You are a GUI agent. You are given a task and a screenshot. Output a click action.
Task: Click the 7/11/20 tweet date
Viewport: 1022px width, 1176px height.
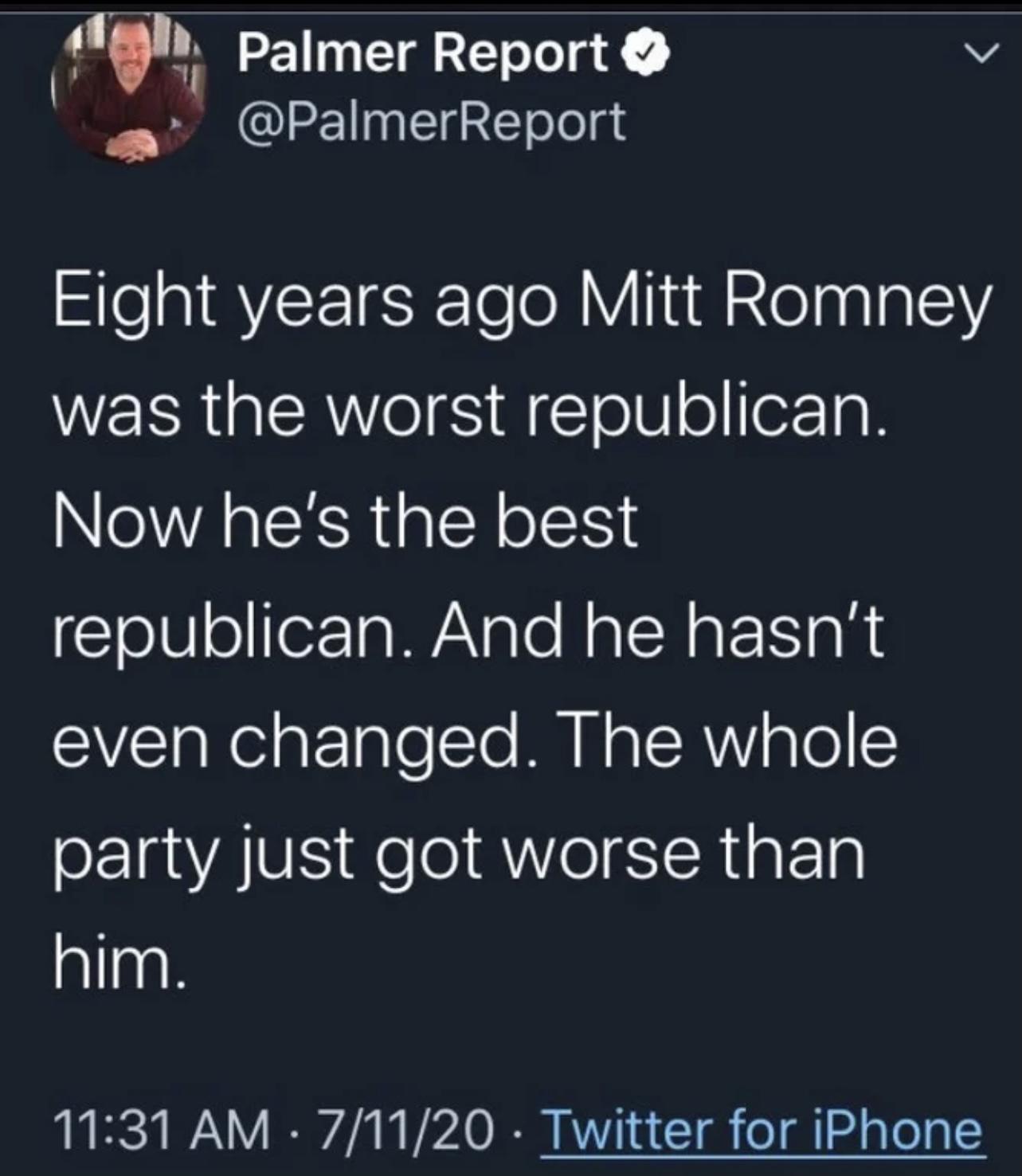click(405, 1130)
